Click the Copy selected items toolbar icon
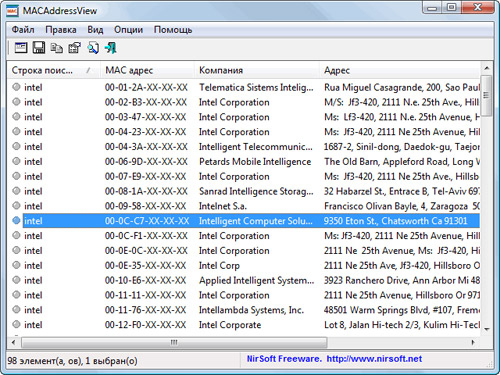Viewport: 500px width, 375px height. point(57,48)
